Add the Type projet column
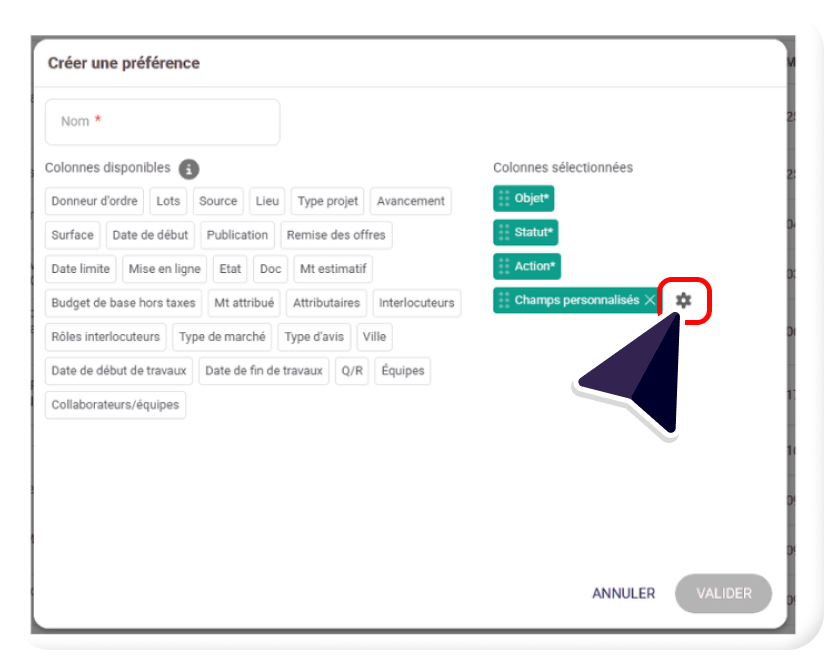 click(327, 201)
